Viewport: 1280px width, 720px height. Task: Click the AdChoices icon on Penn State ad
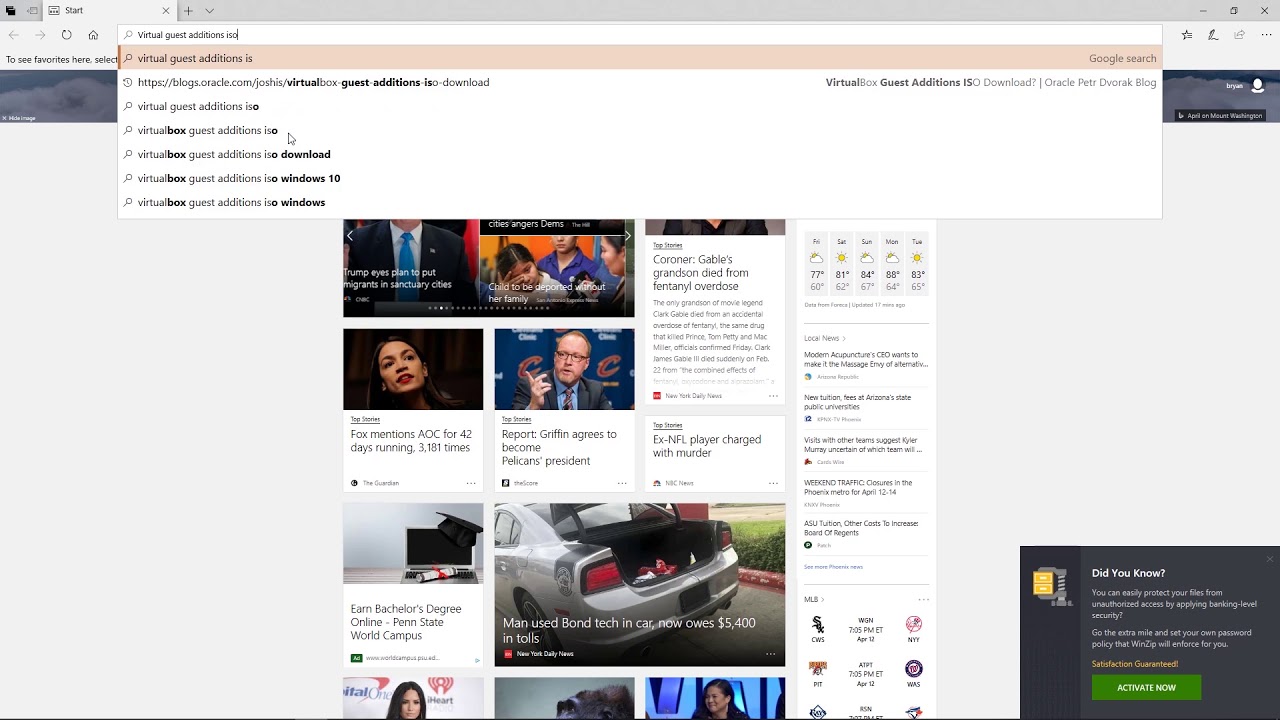coord(477,659)
